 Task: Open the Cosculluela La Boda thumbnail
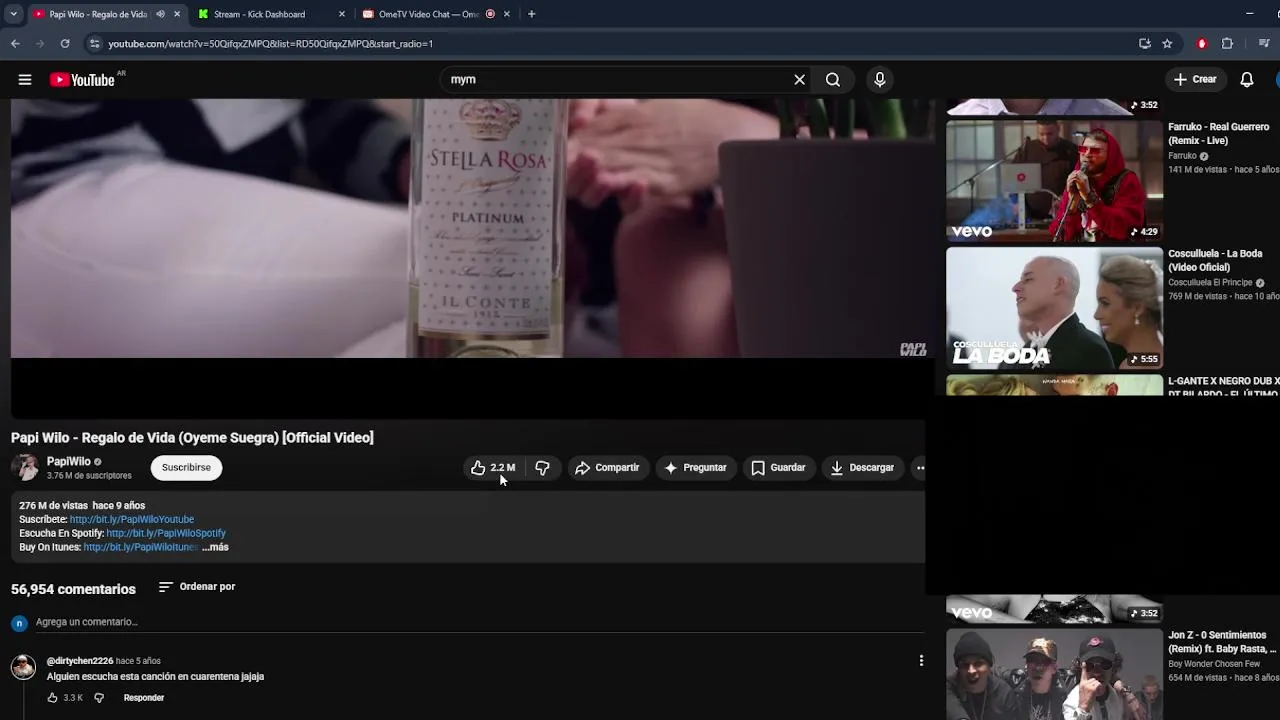click(x=1054, y=308)
